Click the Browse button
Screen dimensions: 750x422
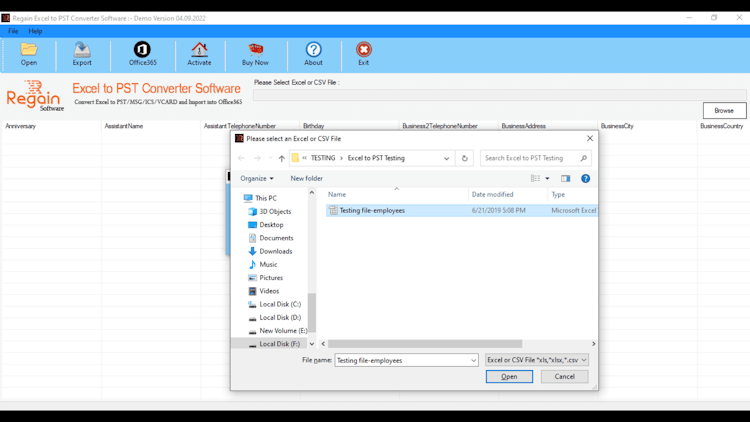coord(724,111)
